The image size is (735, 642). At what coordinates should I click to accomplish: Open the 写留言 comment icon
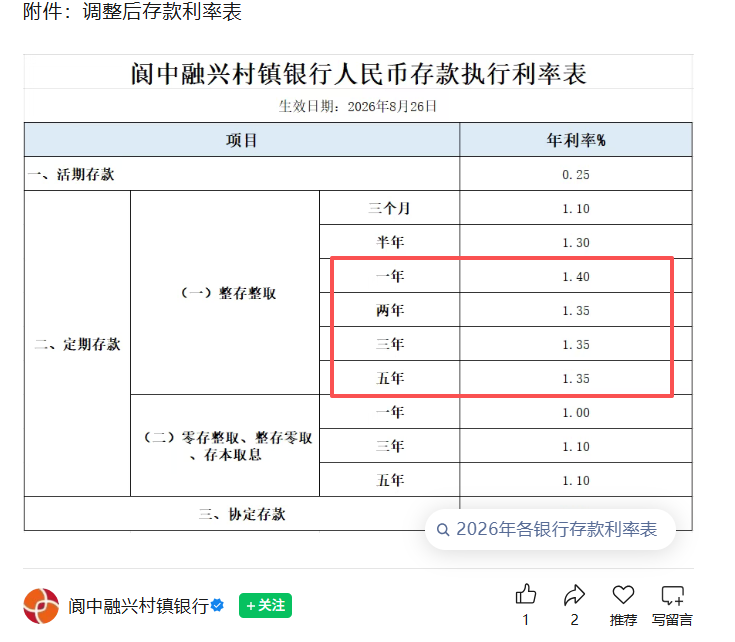672,595
